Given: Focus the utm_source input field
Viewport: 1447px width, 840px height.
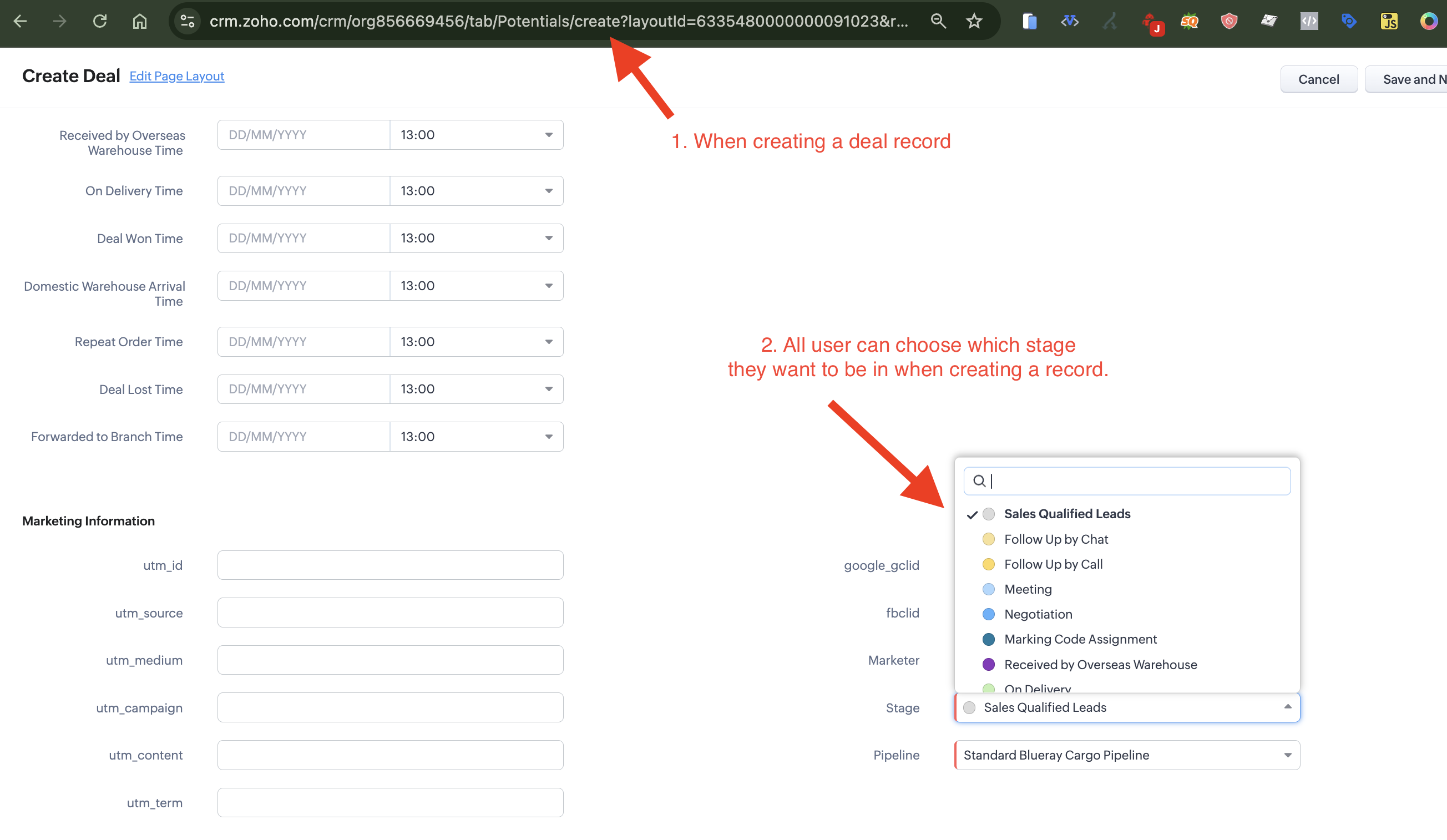Looking at the screenshot, I should coord(390,612).
